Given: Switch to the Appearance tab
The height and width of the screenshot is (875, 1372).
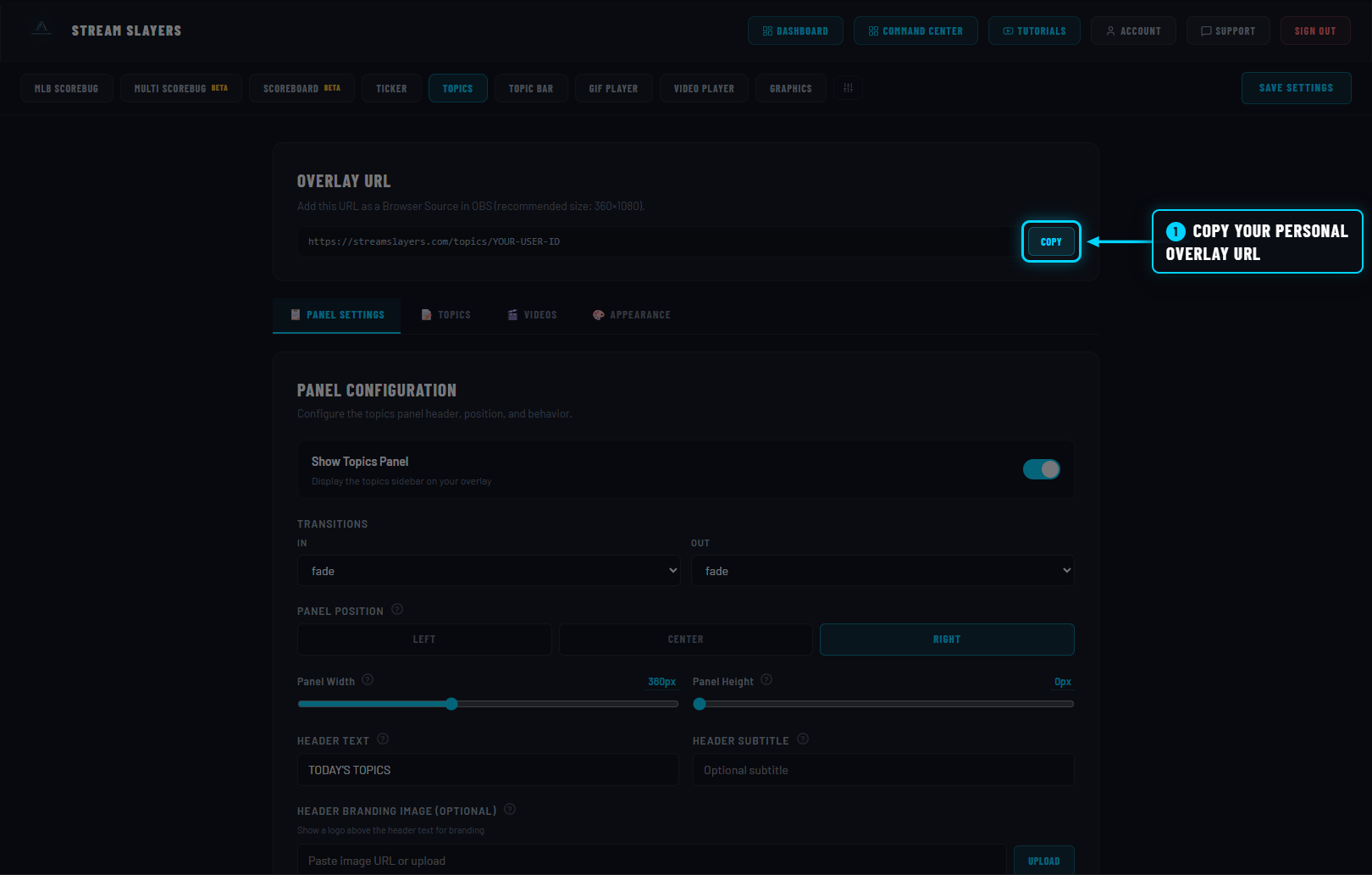Looking at the screenshot, I should (632, 315).
